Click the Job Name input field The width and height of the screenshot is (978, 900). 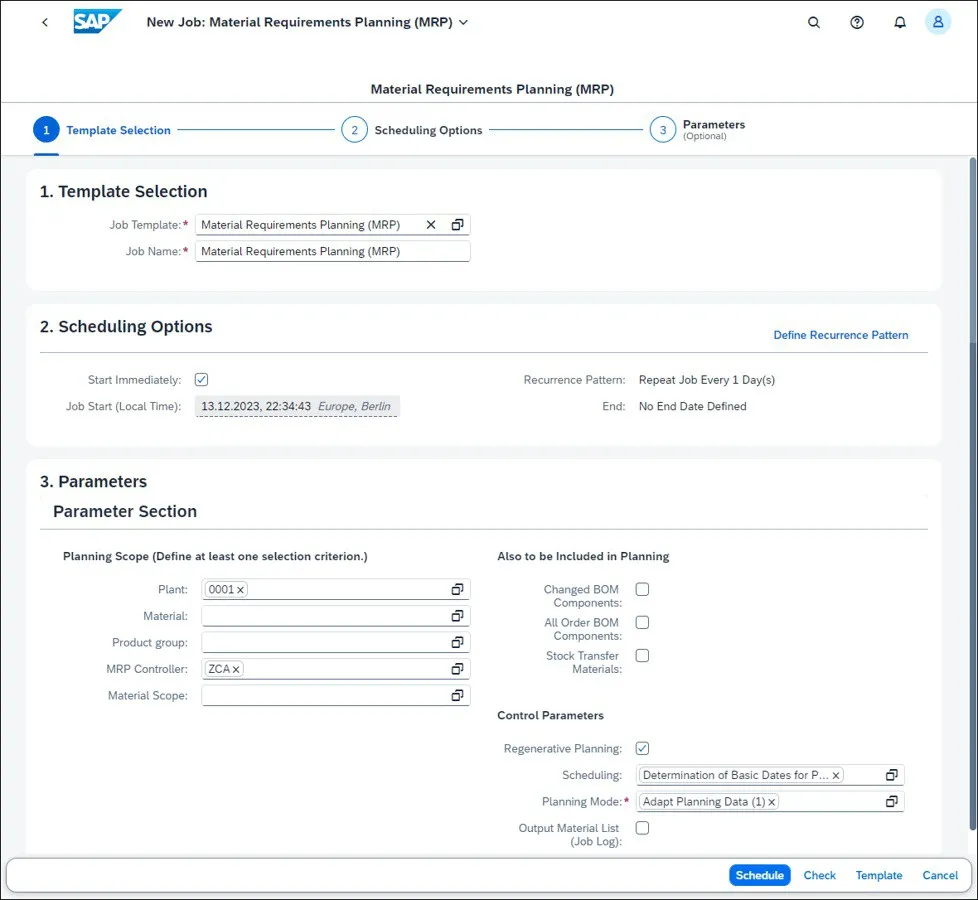(x=332, y=251)
